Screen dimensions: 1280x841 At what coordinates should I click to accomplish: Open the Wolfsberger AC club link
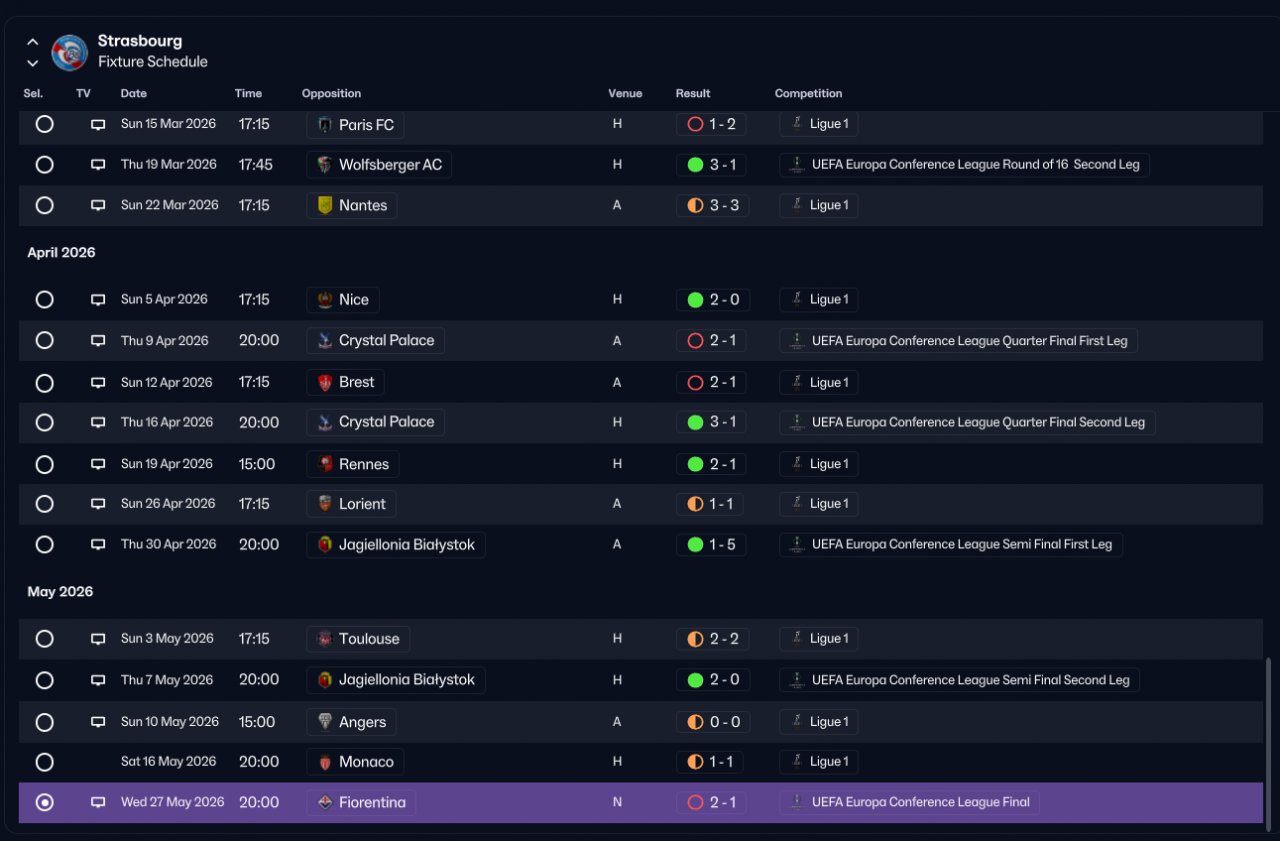pos(379,165)
